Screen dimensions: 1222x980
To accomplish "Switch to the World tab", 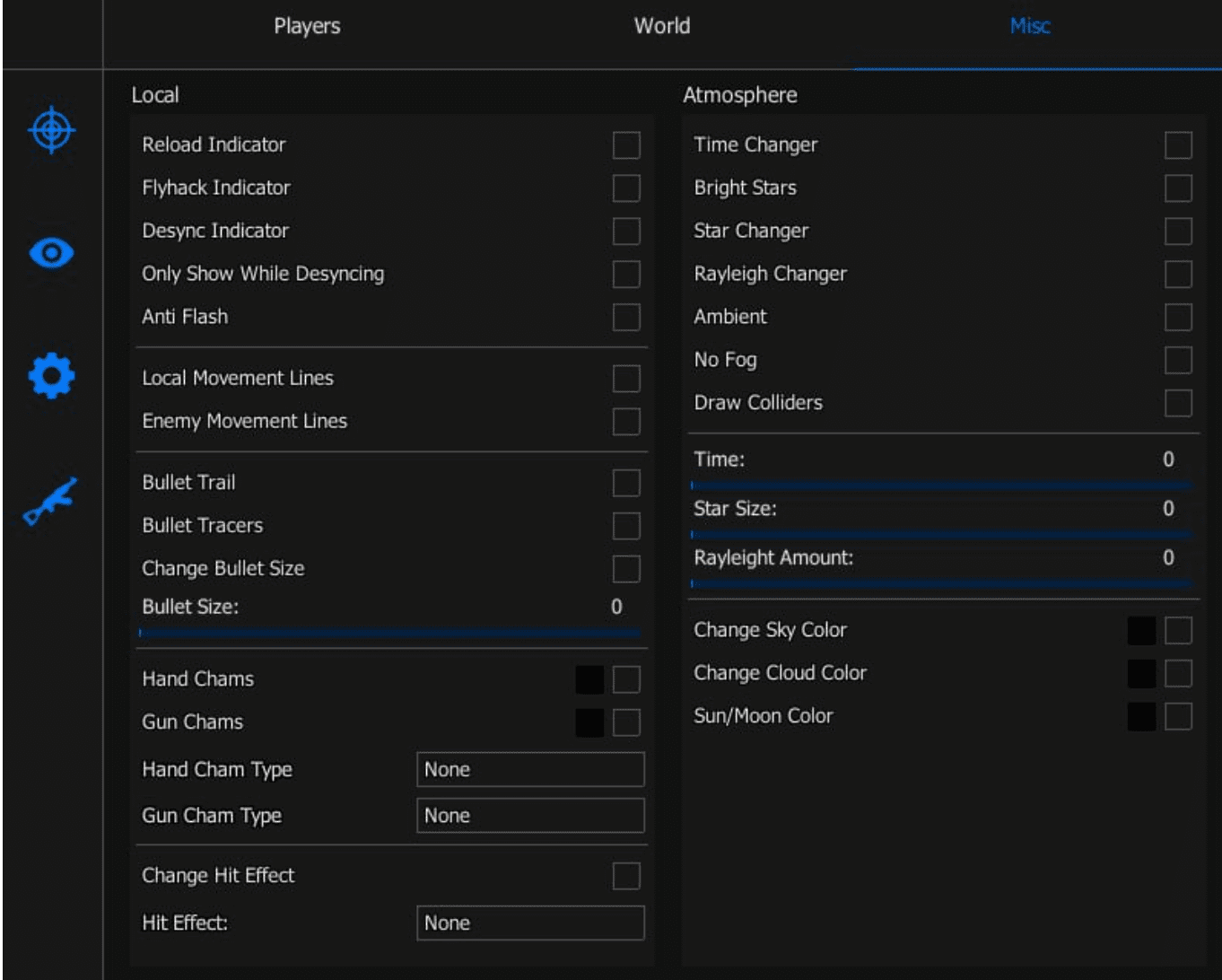I will 662,27.
